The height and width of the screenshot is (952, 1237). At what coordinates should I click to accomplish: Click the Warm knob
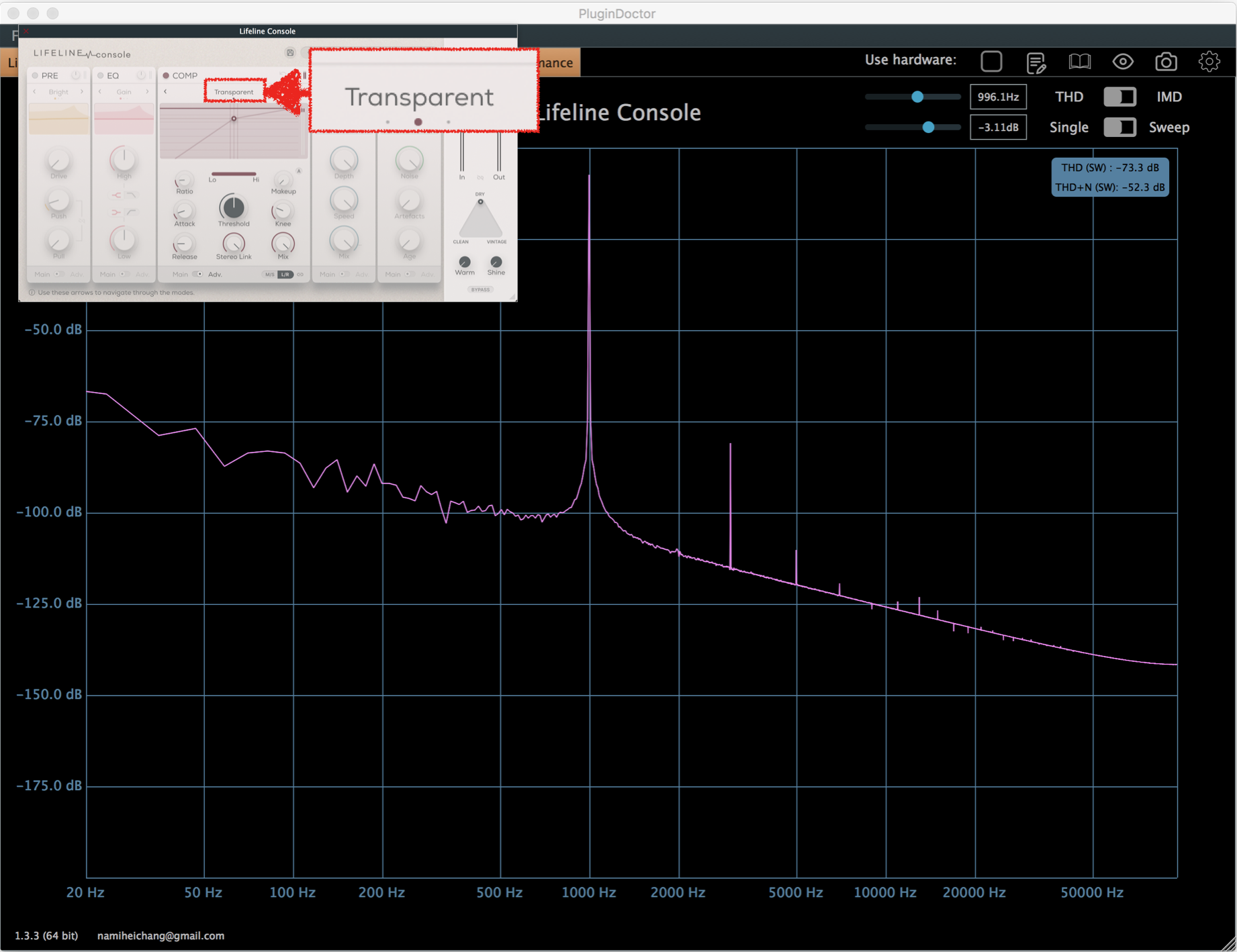pyautogui.click(x=464, y=261)
